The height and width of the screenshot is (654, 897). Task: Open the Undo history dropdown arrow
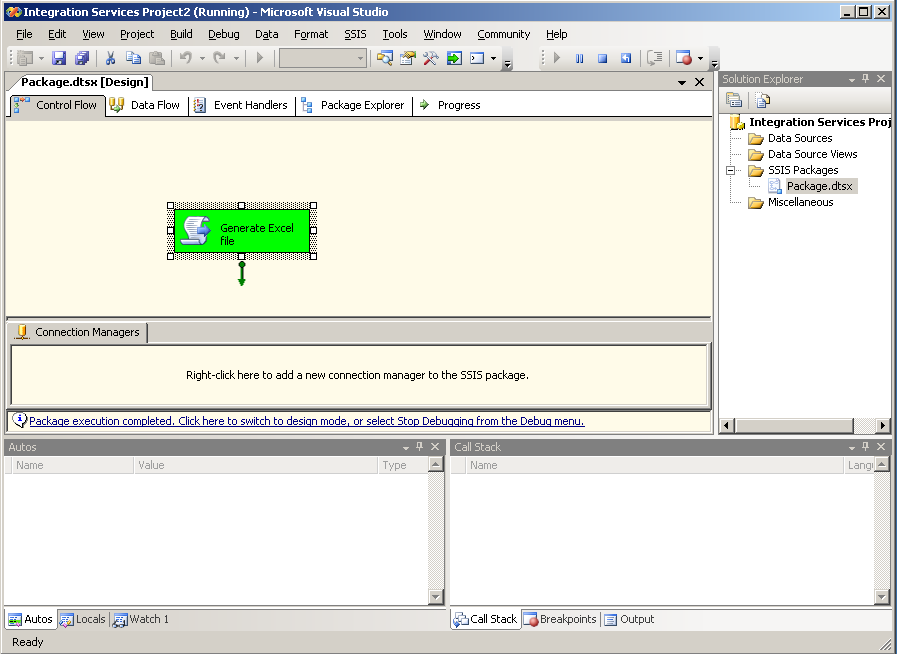point(202,58)
